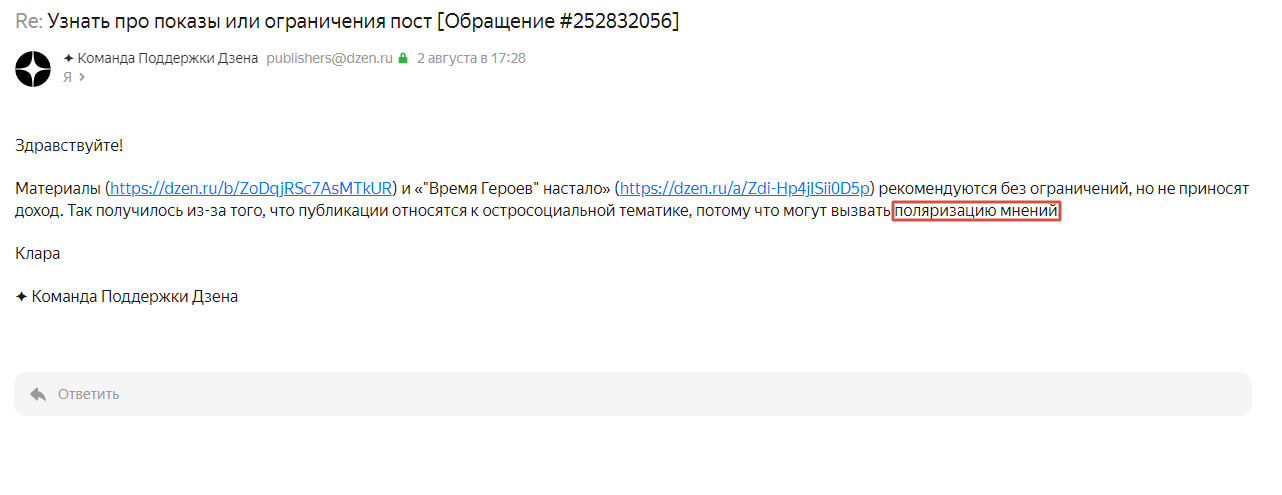
Task: Open the dzen.ru/a/Zdi-Hp4jISii0D5p link
Action: click(x=745, y=188)
